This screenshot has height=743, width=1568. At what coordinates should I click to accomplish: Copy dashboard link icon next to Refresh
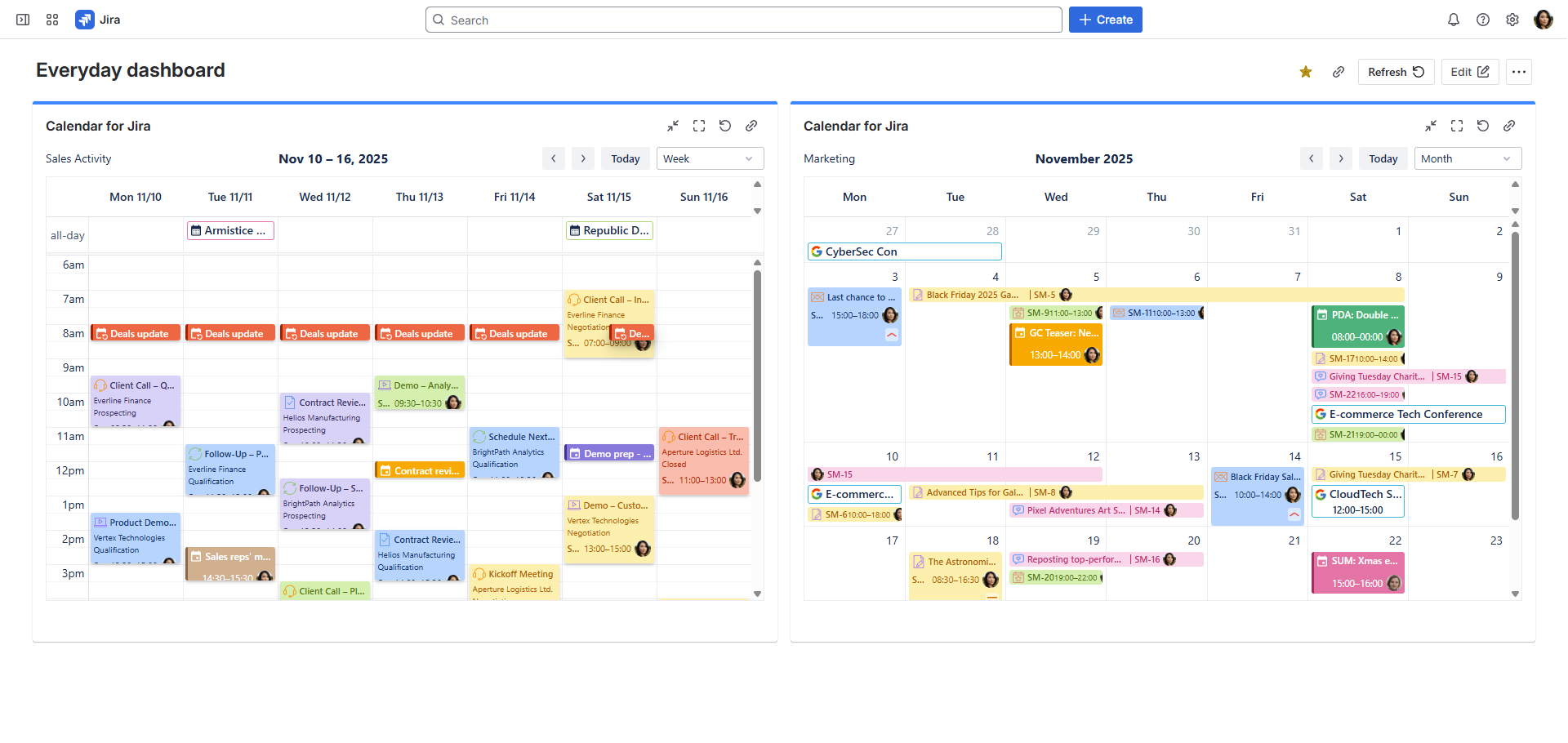[x=1339, y=72]
